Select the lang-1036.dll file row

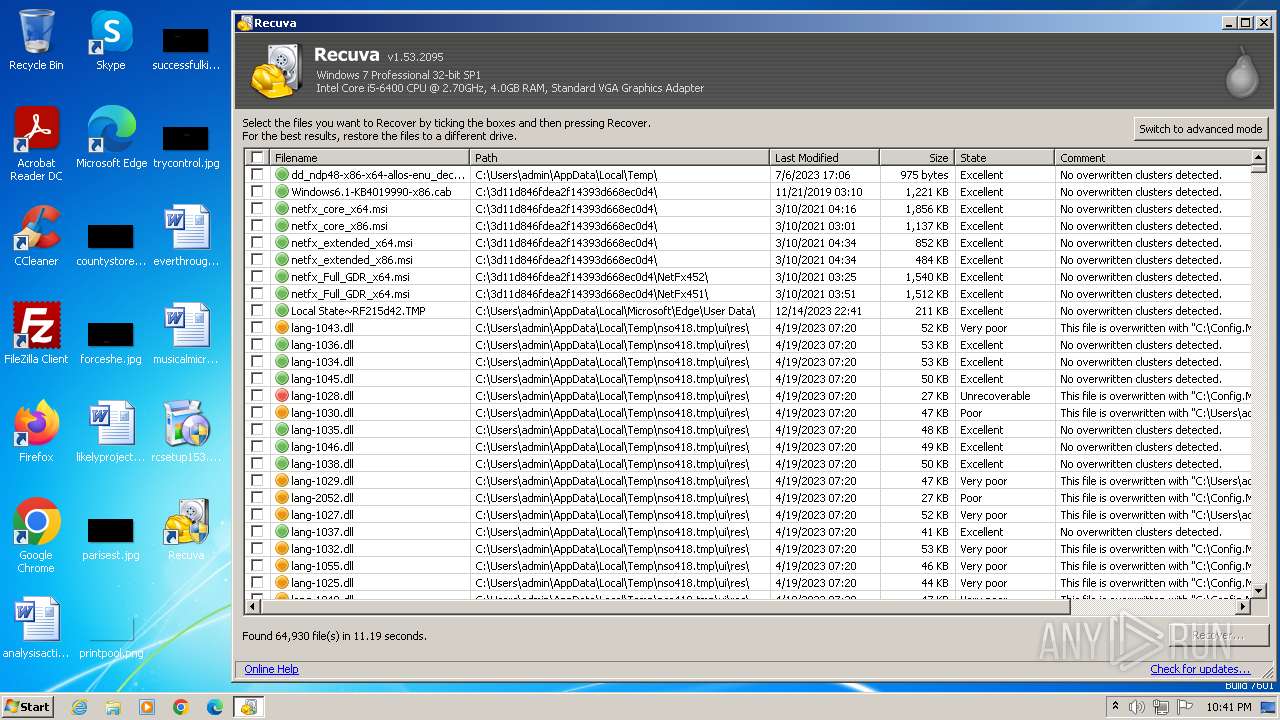pyautogui.click(x=748, y=345)
